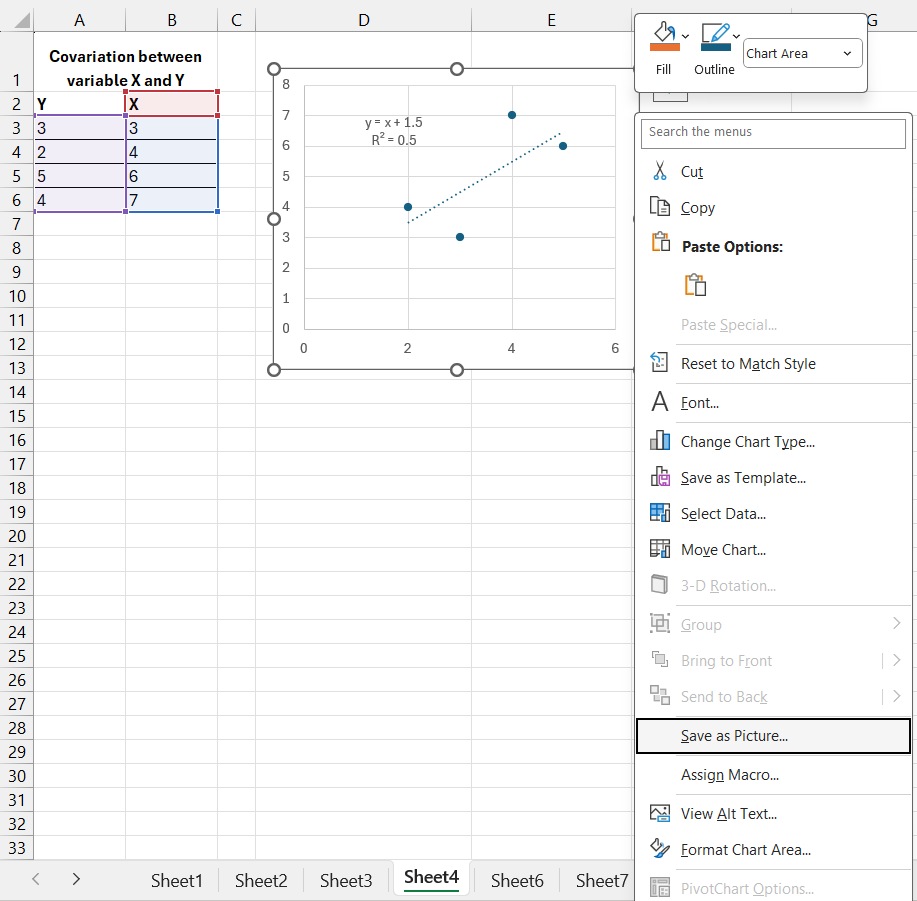Select row 10 header
This screenshot has width=917, height=901.
coord(16,296)
